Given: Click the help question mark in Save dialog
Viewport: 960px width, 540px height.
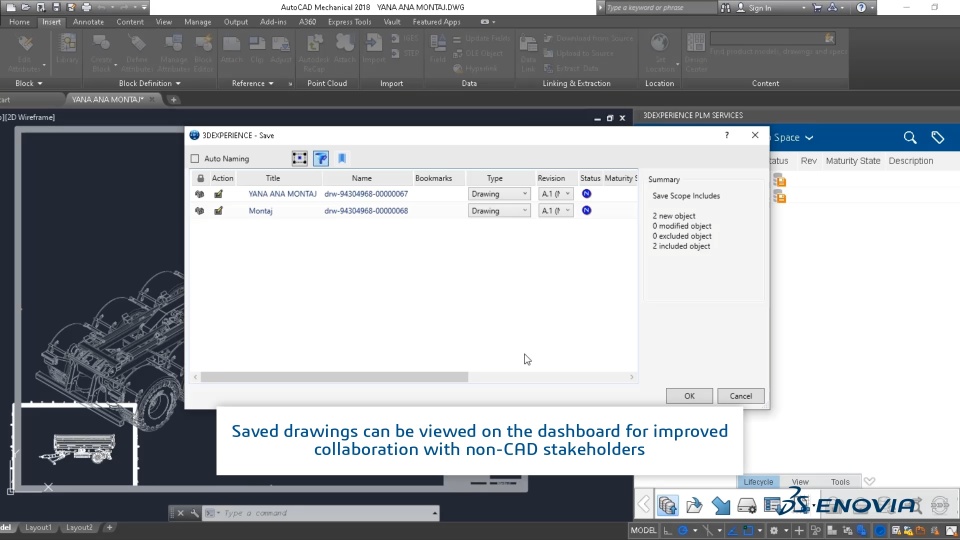Looking at the screenshot, I should [727, 135].
